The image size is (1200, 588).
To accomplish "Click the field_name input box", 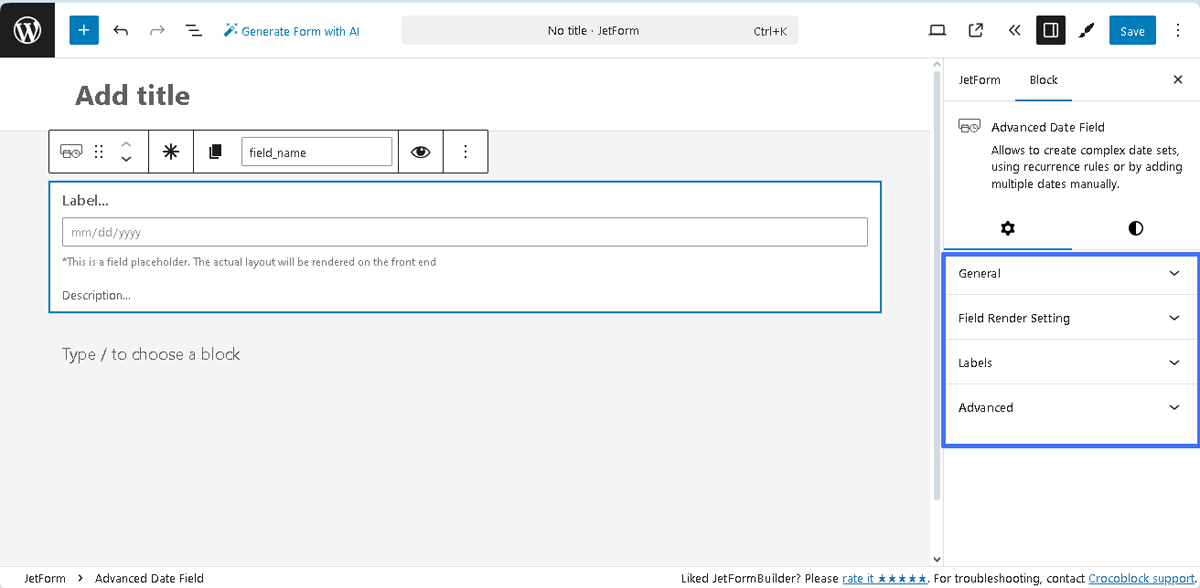I will coord(317,151).
